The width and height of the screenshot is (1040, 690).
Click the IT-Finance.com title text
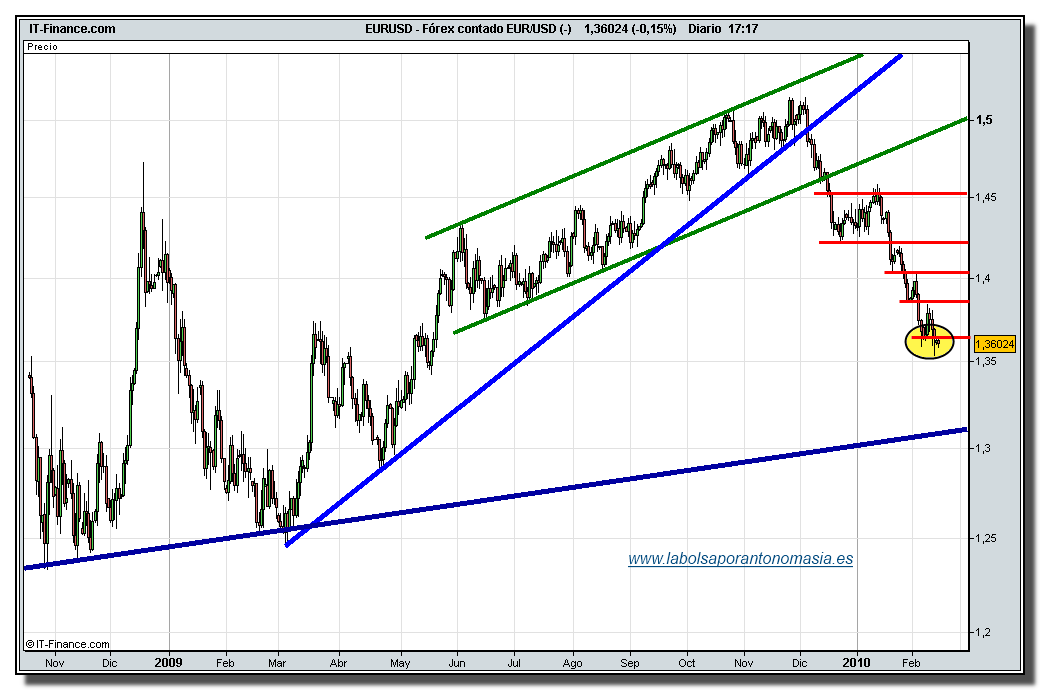click(72, 29)
